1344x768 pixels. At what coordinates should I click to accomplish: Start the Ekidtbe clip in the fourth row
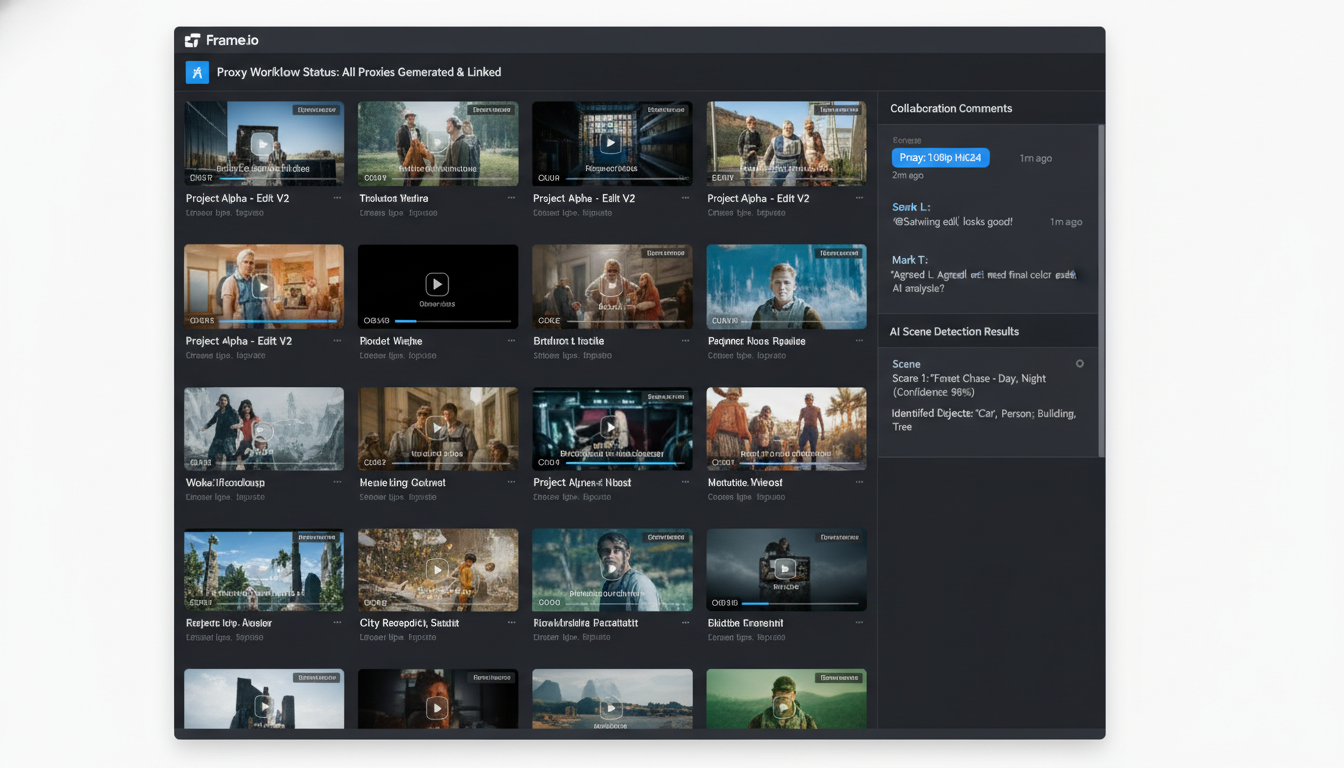pyautogui.click(x=786, y=568)
